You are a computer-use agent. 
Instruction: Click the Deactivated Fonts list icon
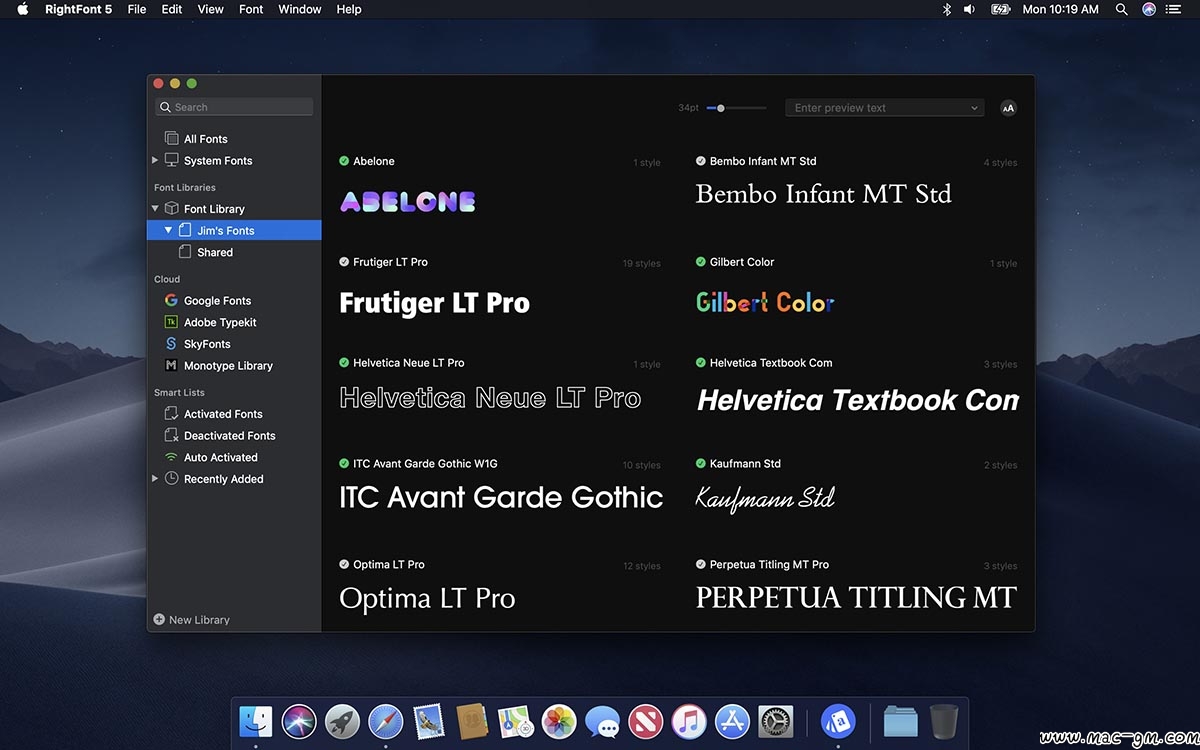(x=171, y=436)
